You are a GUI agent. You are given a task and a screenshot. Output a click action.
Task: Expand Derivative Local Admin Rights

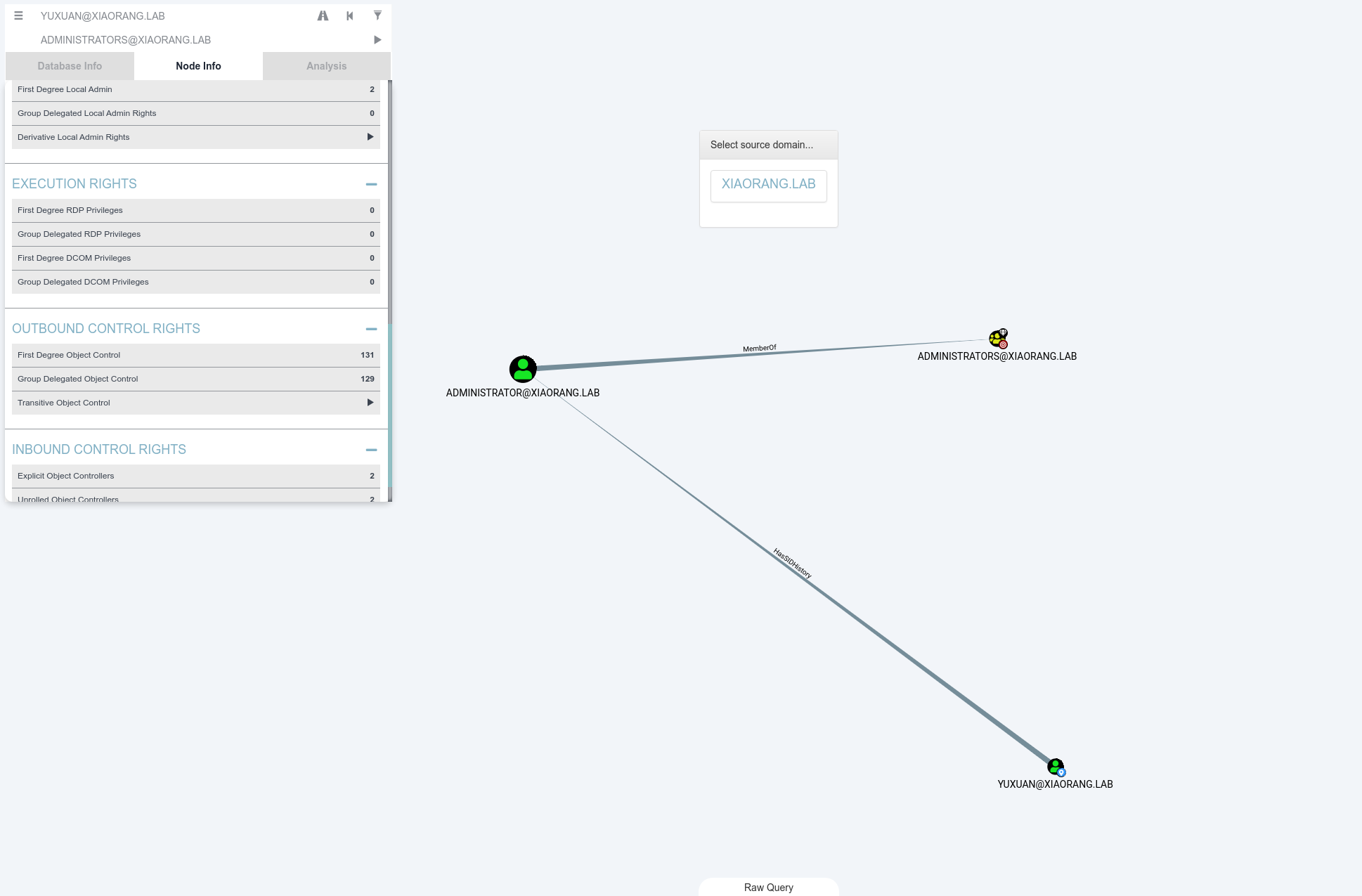(x=370, y=137)
